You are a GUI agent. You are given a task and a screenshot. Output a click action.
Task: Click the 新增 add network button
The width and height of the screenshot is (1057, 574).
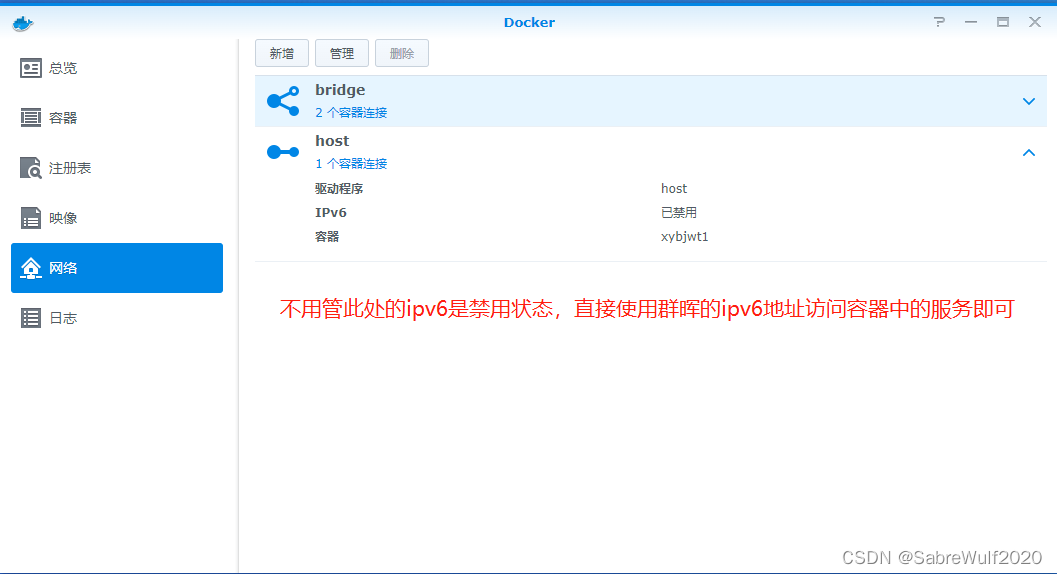[x=282, y=53]
